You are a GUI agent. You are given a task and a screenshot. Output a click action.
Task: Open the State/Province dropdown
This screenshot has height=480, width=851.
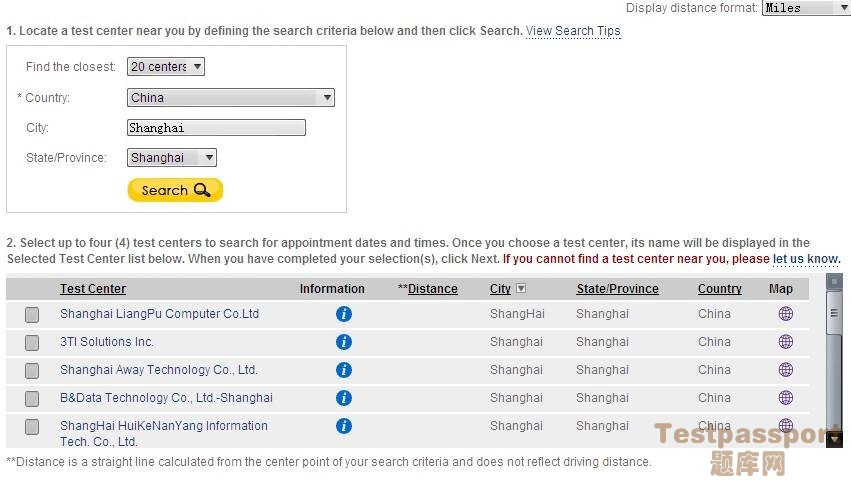click(172, 157)
